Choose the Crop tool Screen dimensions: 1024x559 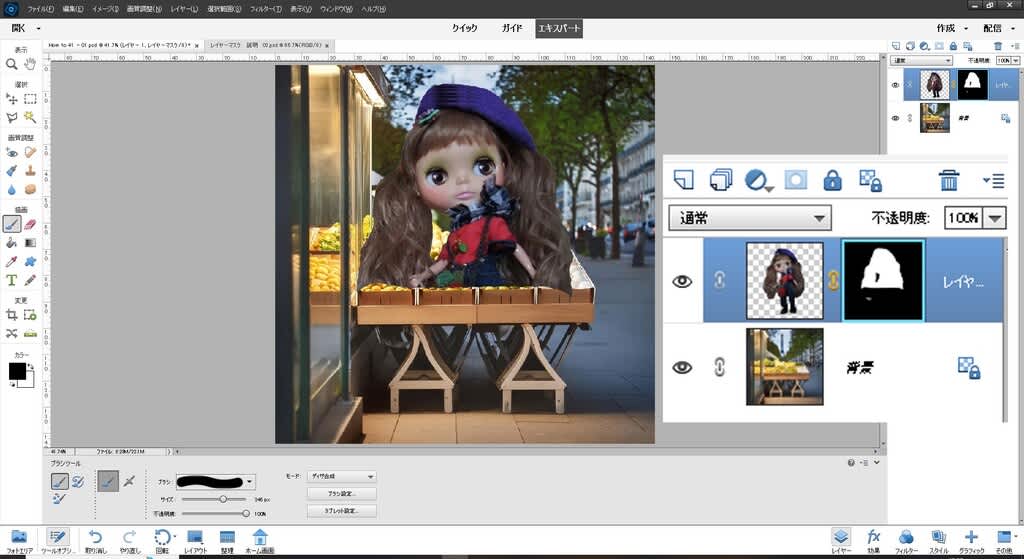[12, 315]
